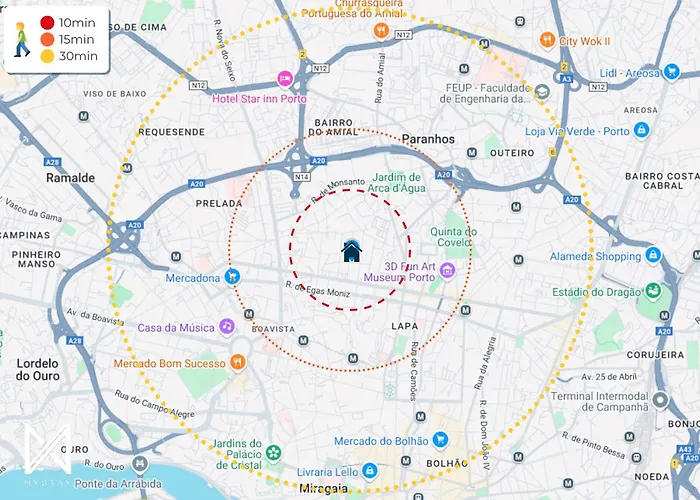Click the Hotel Star inn Porto pin
Screen dimensions: 700x500
point(285,79)
